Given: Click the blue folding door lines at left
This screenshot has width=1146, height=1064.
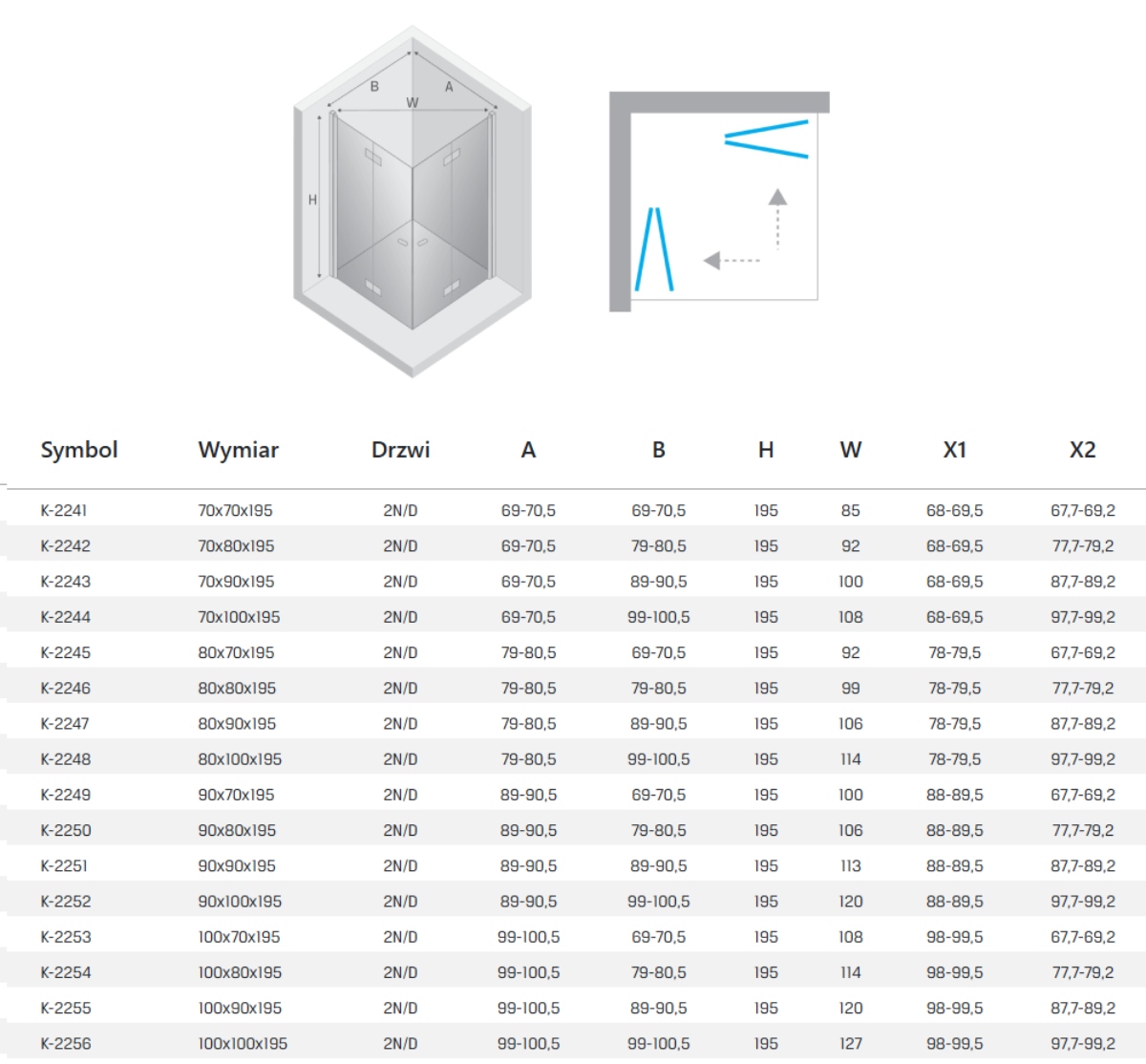Looking at the screenshot, I should click(654, 248).
